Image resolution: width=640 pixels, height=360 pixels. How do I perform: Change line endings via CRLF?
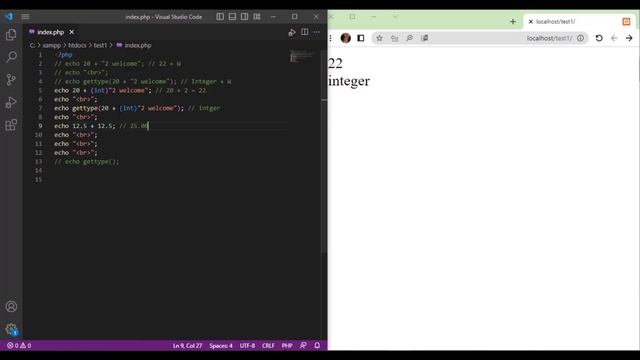[x=268, y=346]
